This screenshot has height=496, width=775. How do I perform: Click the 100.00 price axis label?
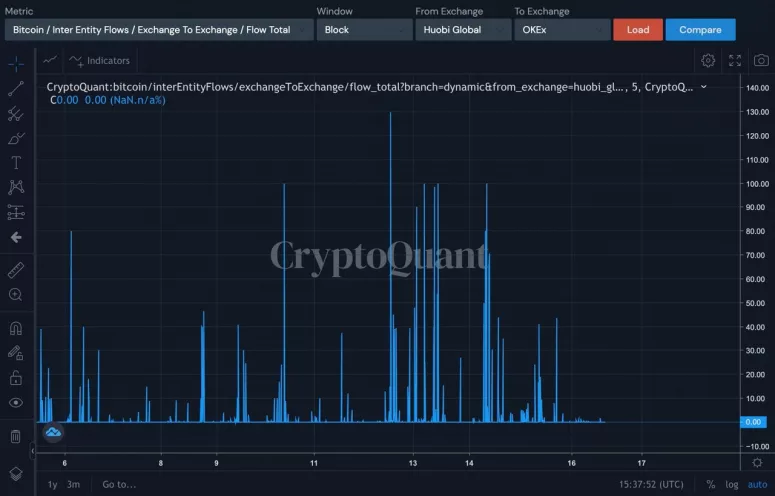click(757, 184)
